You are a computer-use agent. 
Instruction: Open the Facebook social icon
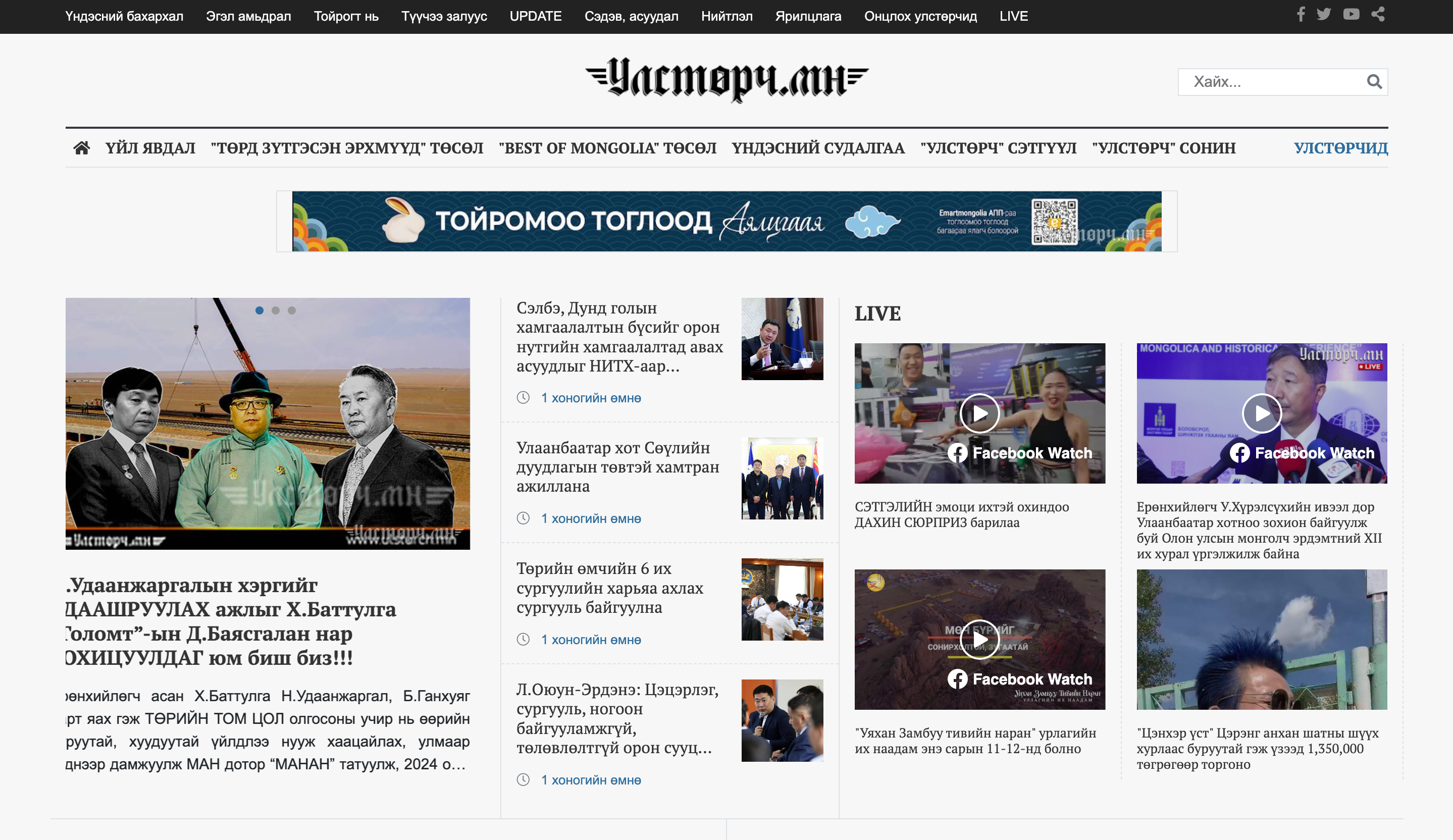pos(1301,15)
